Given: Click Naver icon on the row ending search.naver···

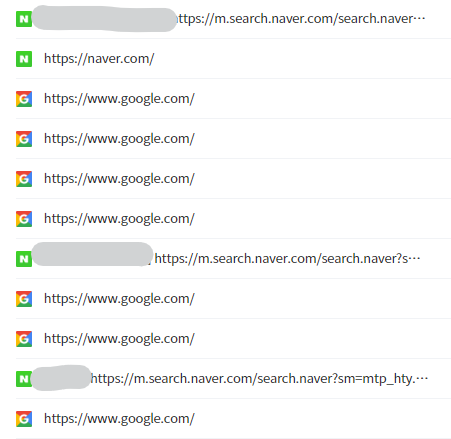Looking at the screenshot, I should (24, 19).
